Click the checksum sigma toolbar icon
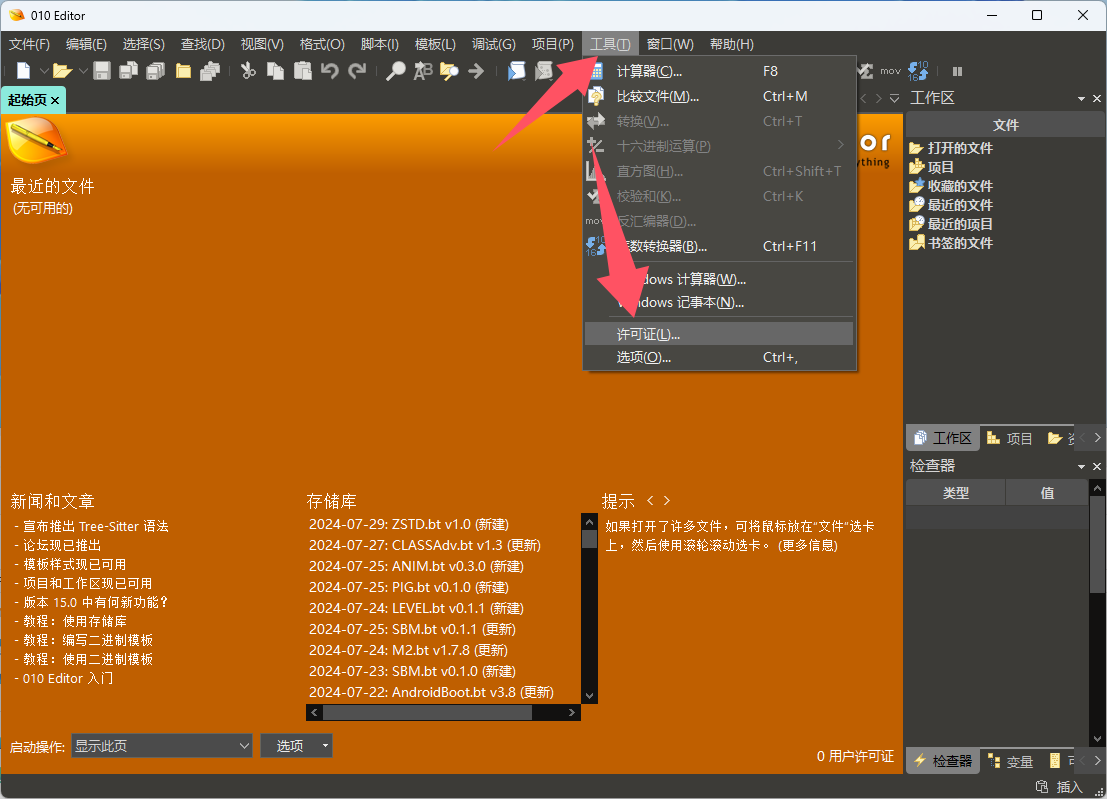 pos(866,71)
